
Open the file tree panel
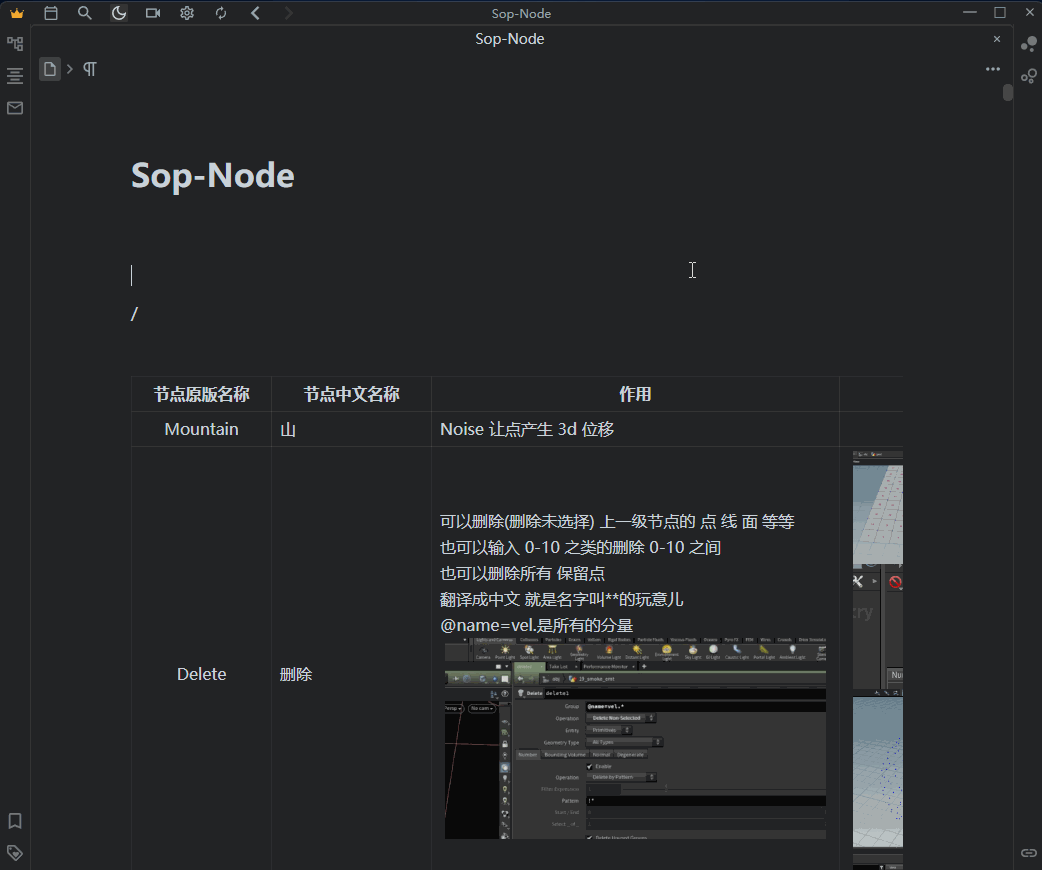coord(15,44)
